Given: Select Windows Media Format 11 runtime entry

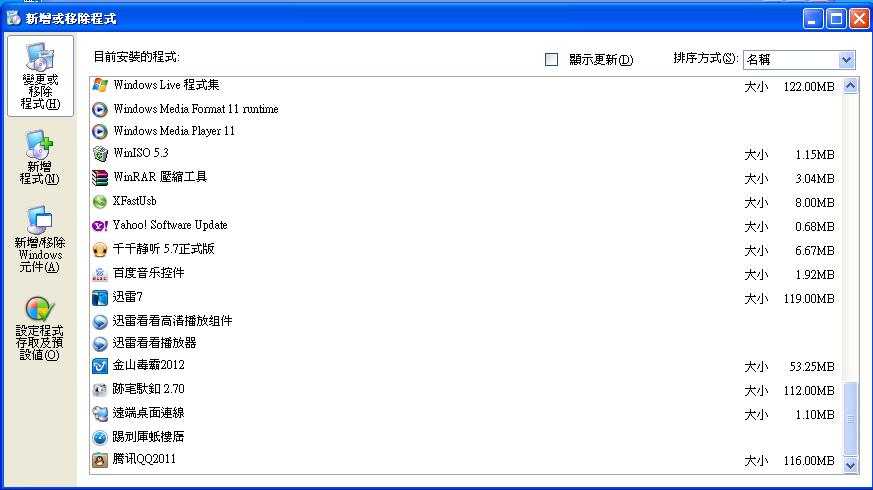Looking at the screenshot, I should 195,109.
